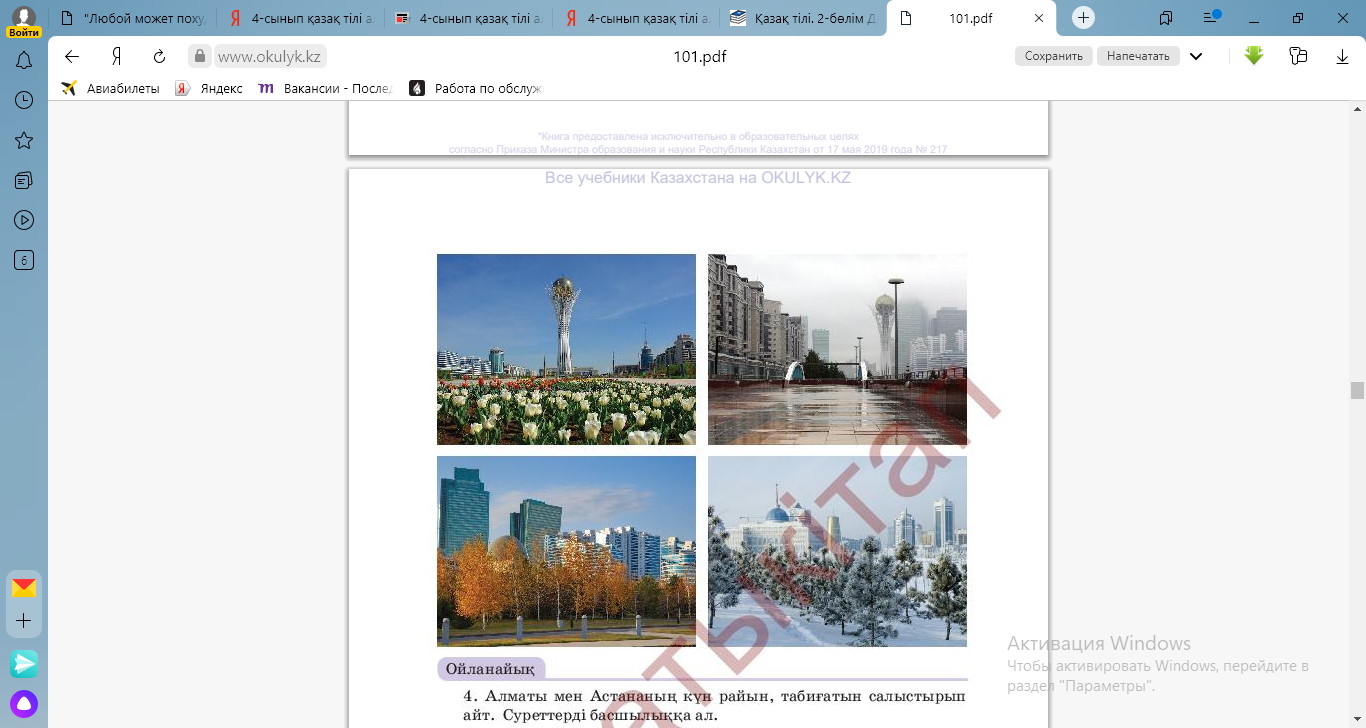Screen dimensions: 1366x728
Task: Open browsing history clock icon
Action: point(24,100)
